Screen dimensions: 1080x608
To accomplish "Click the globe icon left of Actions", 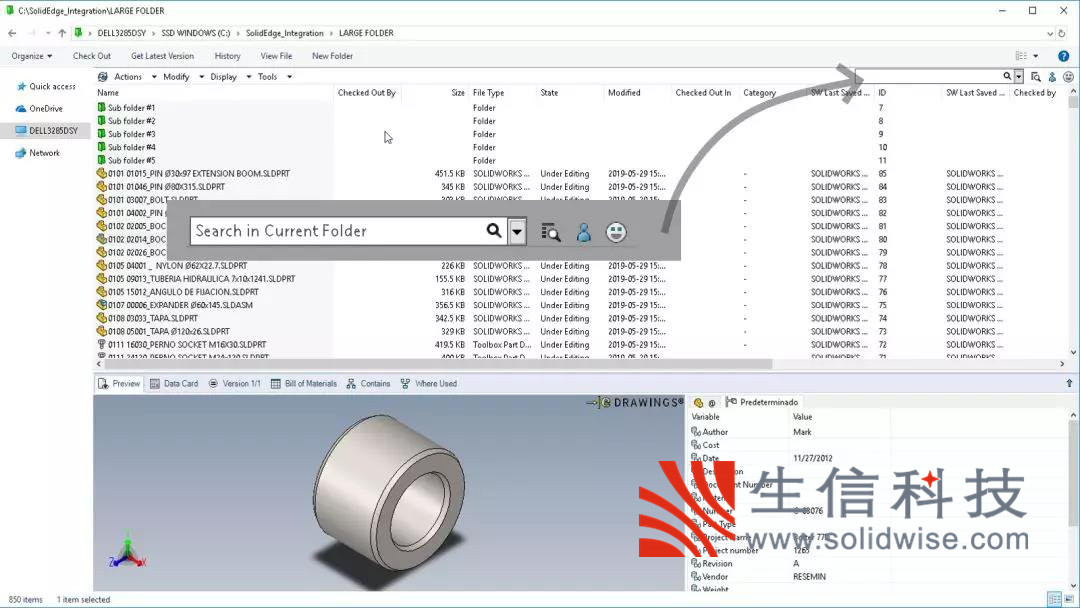I will 103,76.
